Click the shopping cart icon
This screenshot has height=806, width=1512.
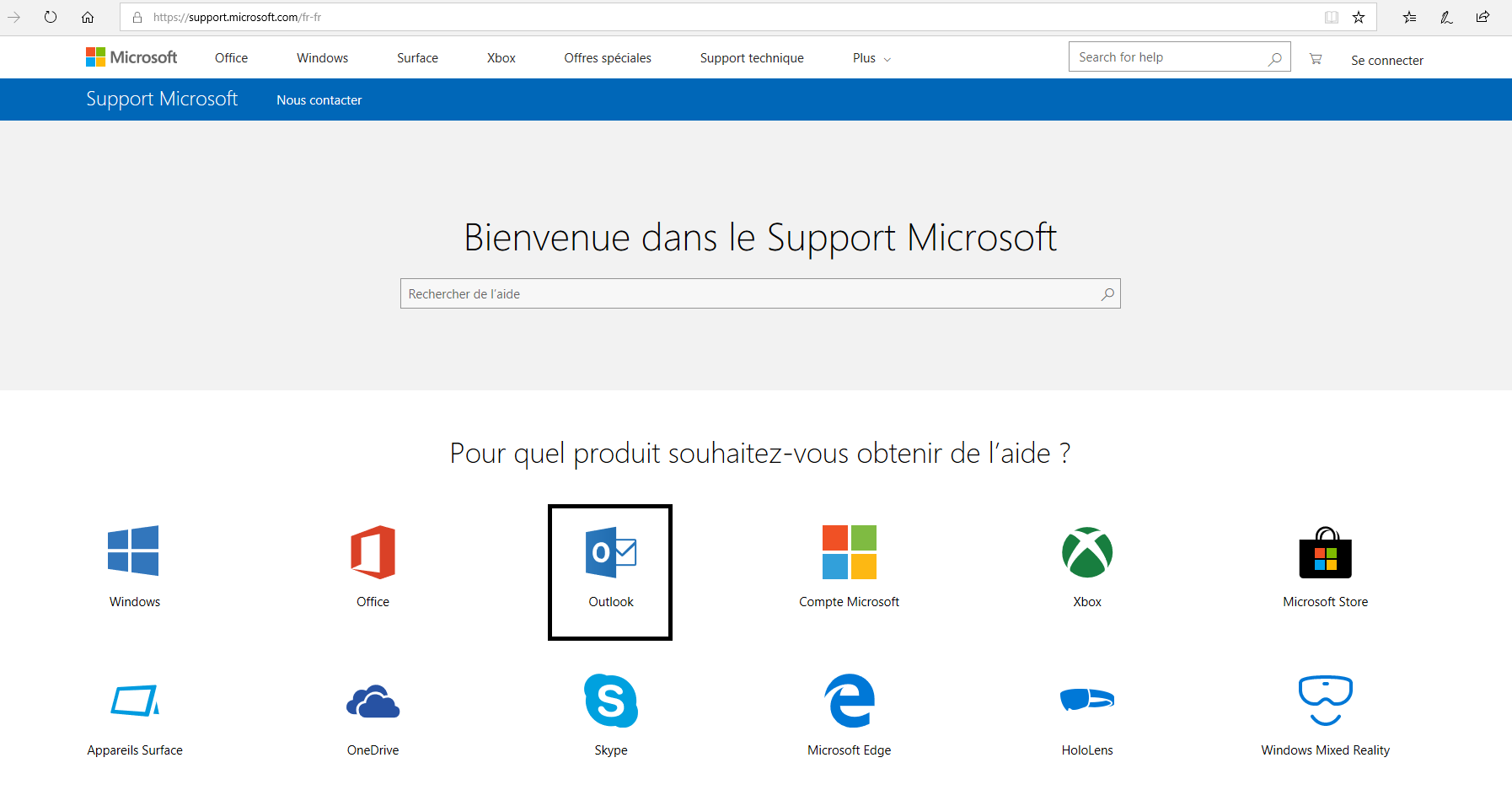click(1316, 59)
